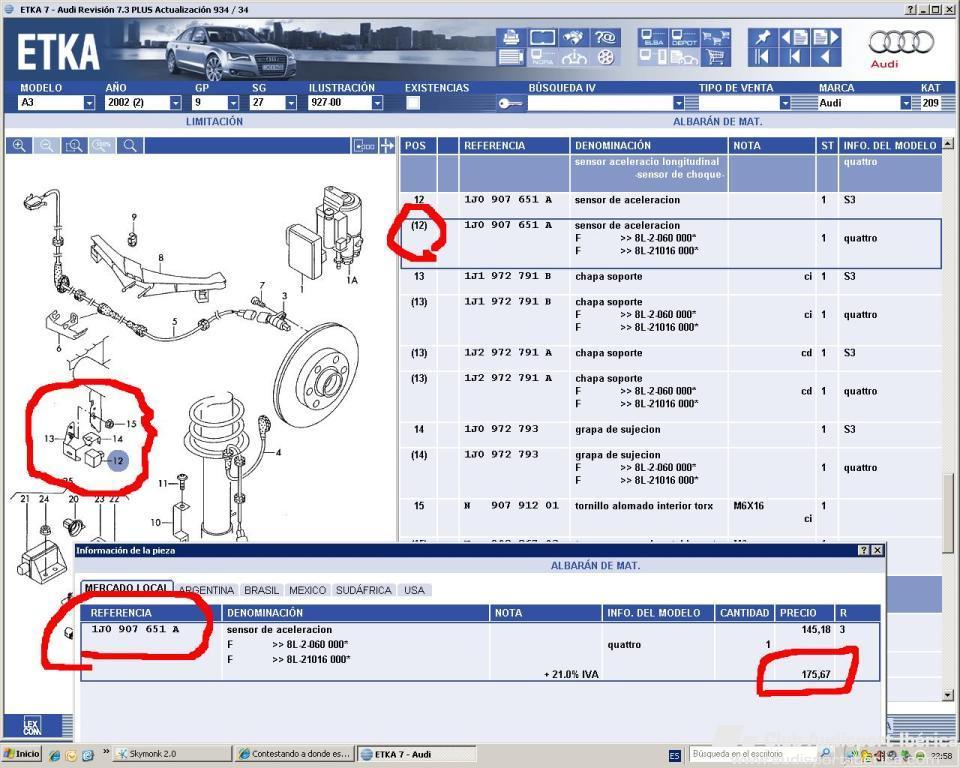The height and width of the screenshot is (768, 960).
Task: Click the single-bar step-back arrow icon
Action: point(795,58)
